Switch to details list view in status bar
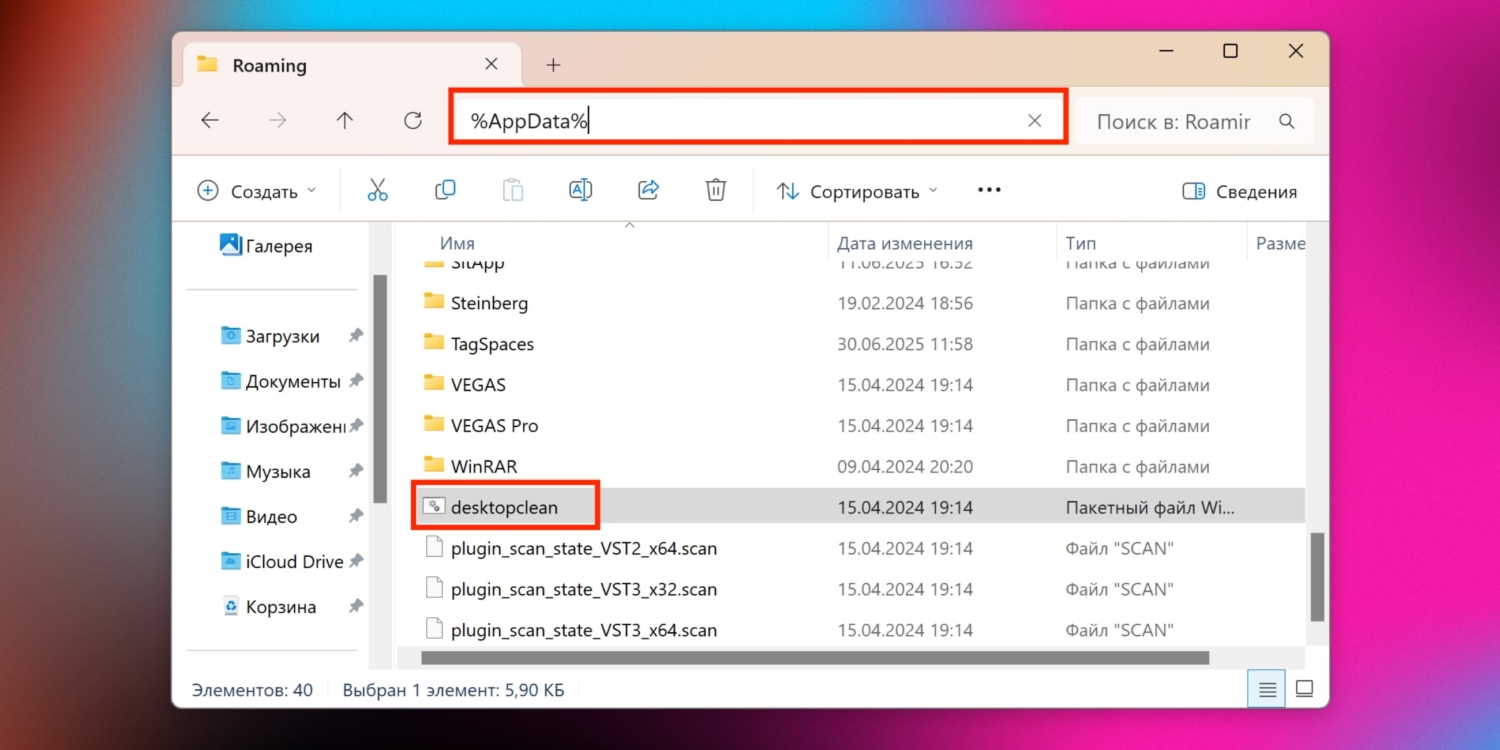The width and height of the screenshot is (1500, 750). pyautogui.click(x=1267, y=689)
